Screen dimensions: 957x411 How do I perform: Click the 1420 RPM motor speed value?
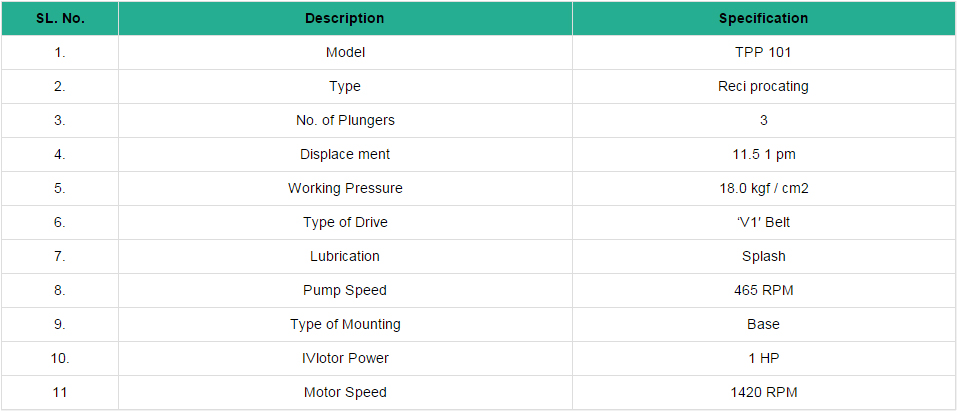763,392
